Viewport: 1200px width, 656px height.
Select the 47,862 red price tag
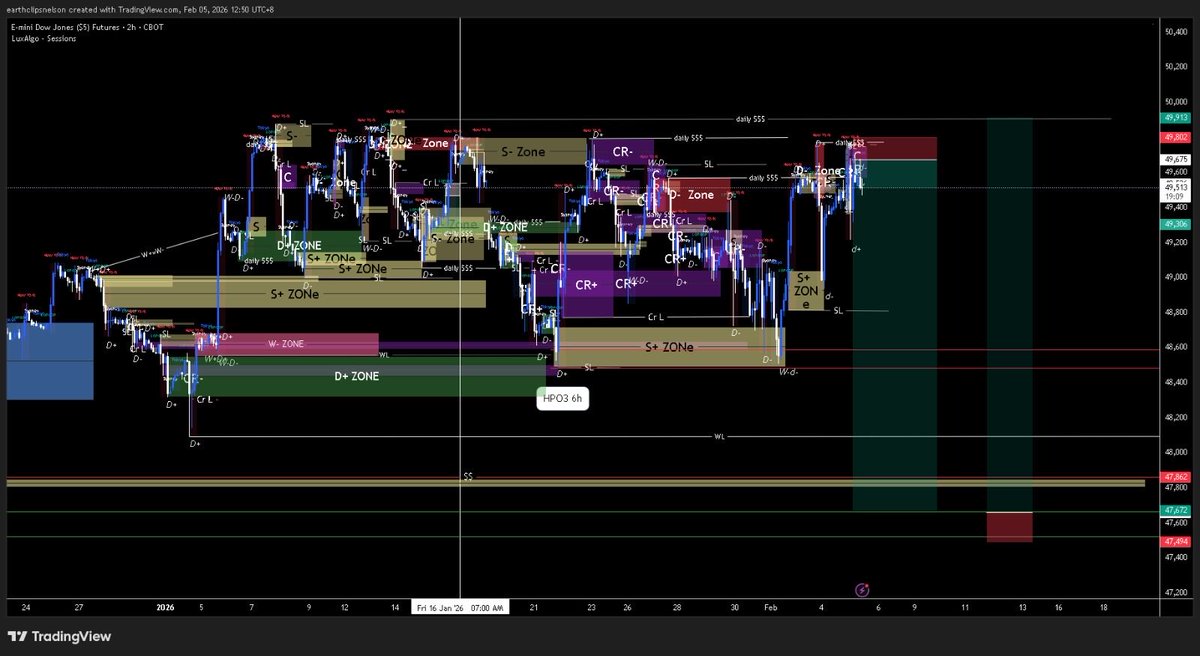click(1175, 478)
